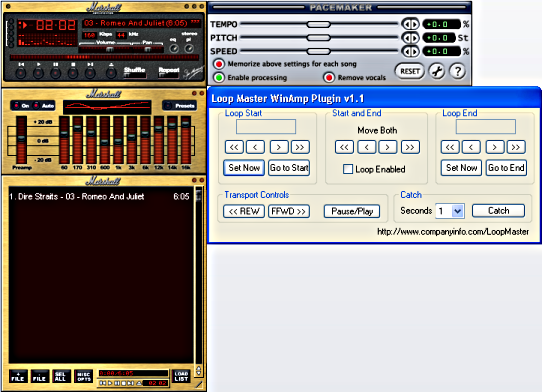
Task: Click Loop Start Set Now button
Action: 244,168
